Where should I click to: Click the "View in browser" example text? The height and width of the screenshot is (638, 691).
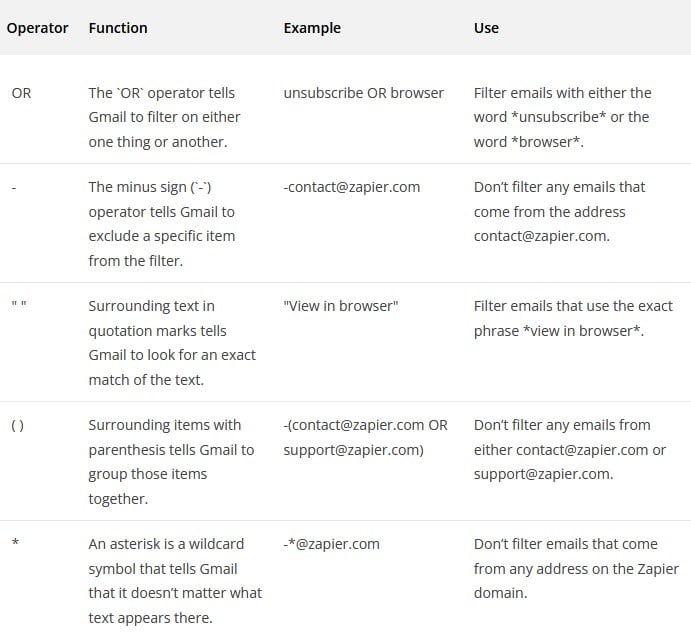point(341,306)
